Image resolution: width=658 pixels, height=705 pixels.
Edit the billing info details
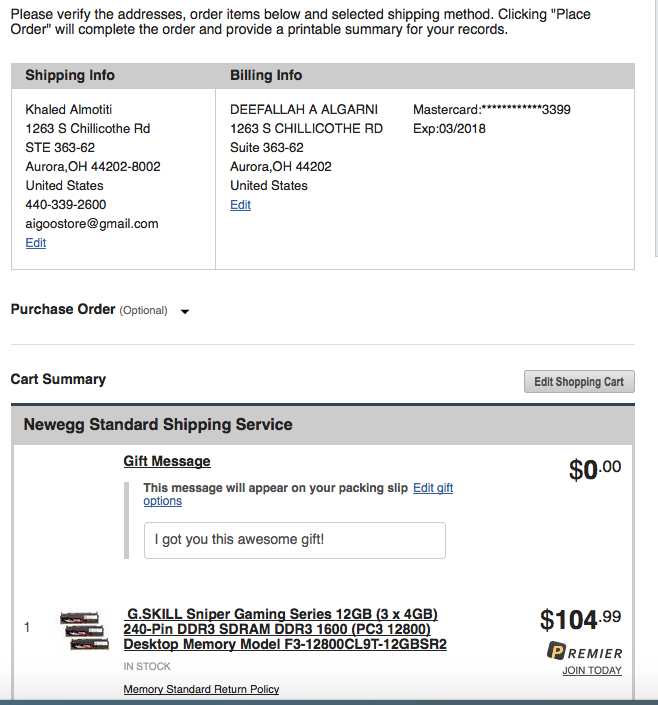click(240, 205)
